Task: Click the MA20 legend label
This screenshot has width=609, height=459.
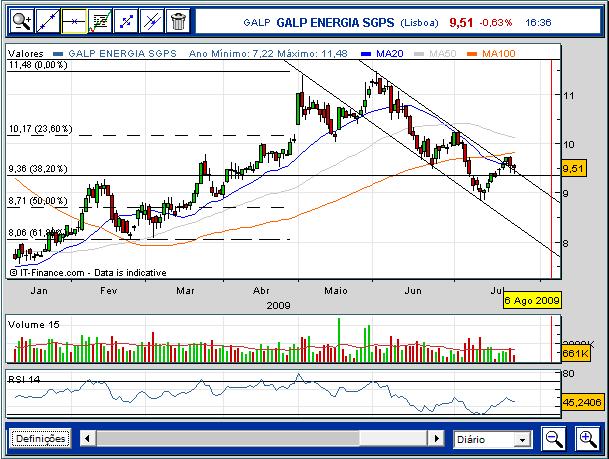Action: click(390, 54)
